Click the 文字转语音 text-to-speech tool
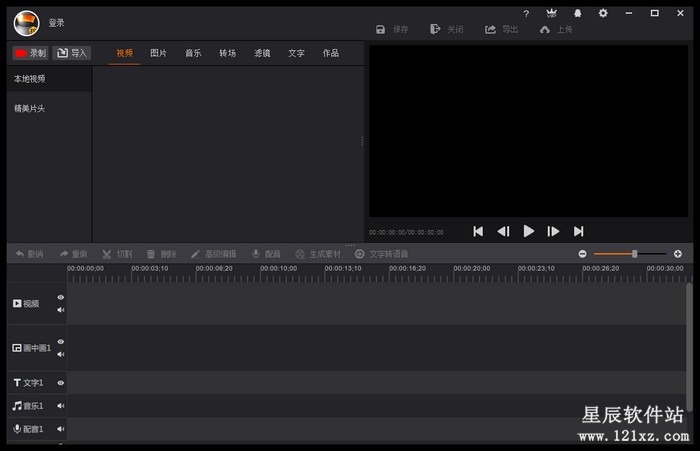700x451 pixels. point(382,254)
